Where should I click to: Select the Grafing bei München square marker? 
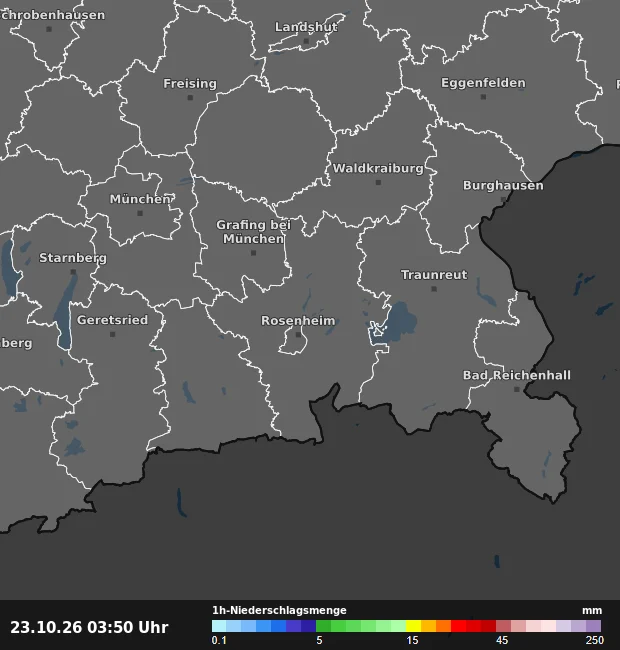pyautogui.click(x=254, y=253)
